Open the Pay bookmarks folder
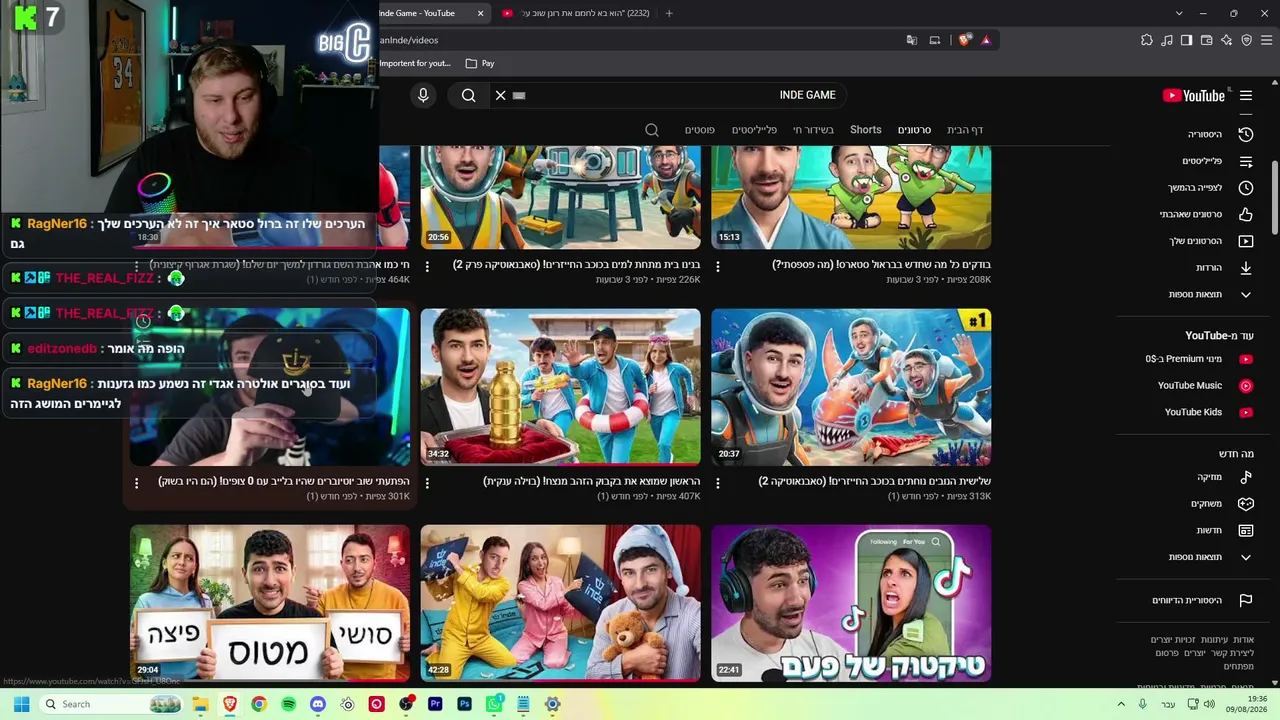Screen dimensions: 1280x720 click(480, 63)
